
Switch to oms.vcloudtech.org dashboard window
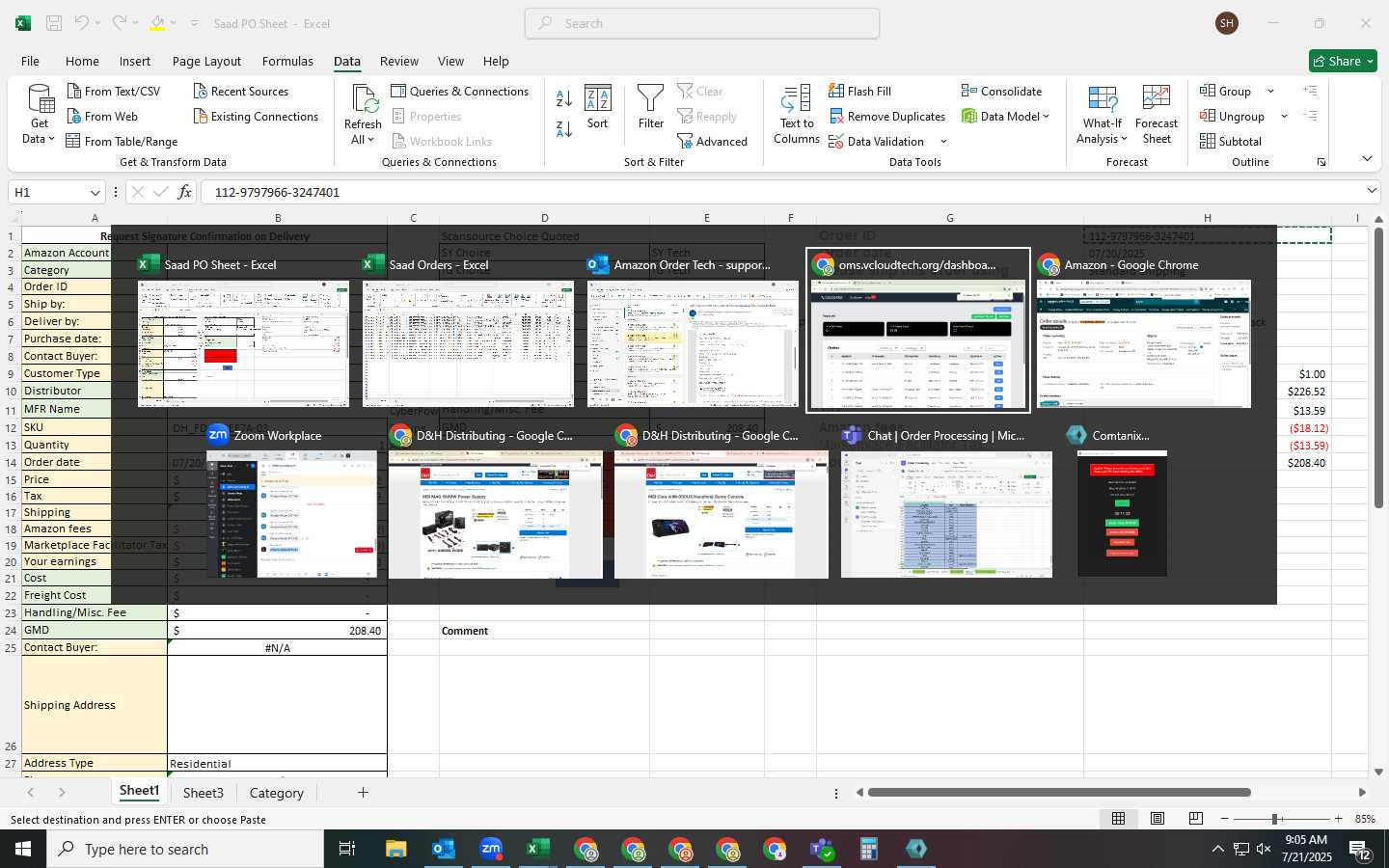coord(918,331)
